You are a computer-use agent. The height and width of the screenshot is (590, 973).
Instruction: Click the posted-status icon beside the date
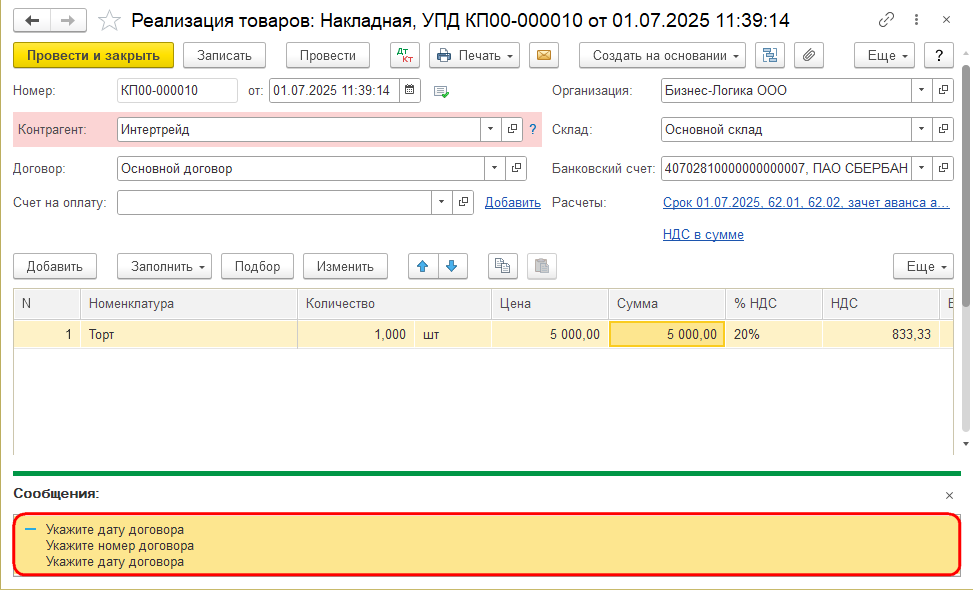pyautogui.click(x=441, y=92)
